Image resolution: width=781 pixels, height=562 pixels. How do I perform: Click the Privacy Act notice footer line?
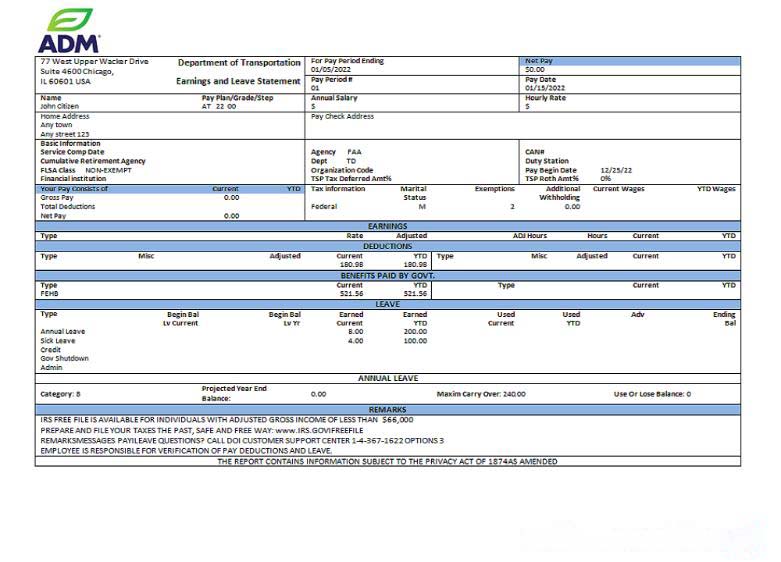click(x=387, y=461)
